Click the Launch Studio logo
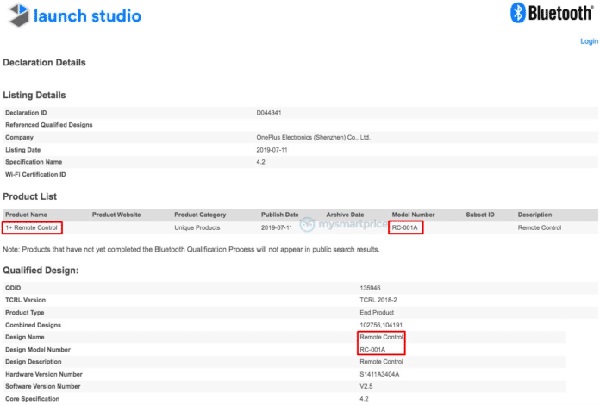Screen dimensions: 600x405 75,16
